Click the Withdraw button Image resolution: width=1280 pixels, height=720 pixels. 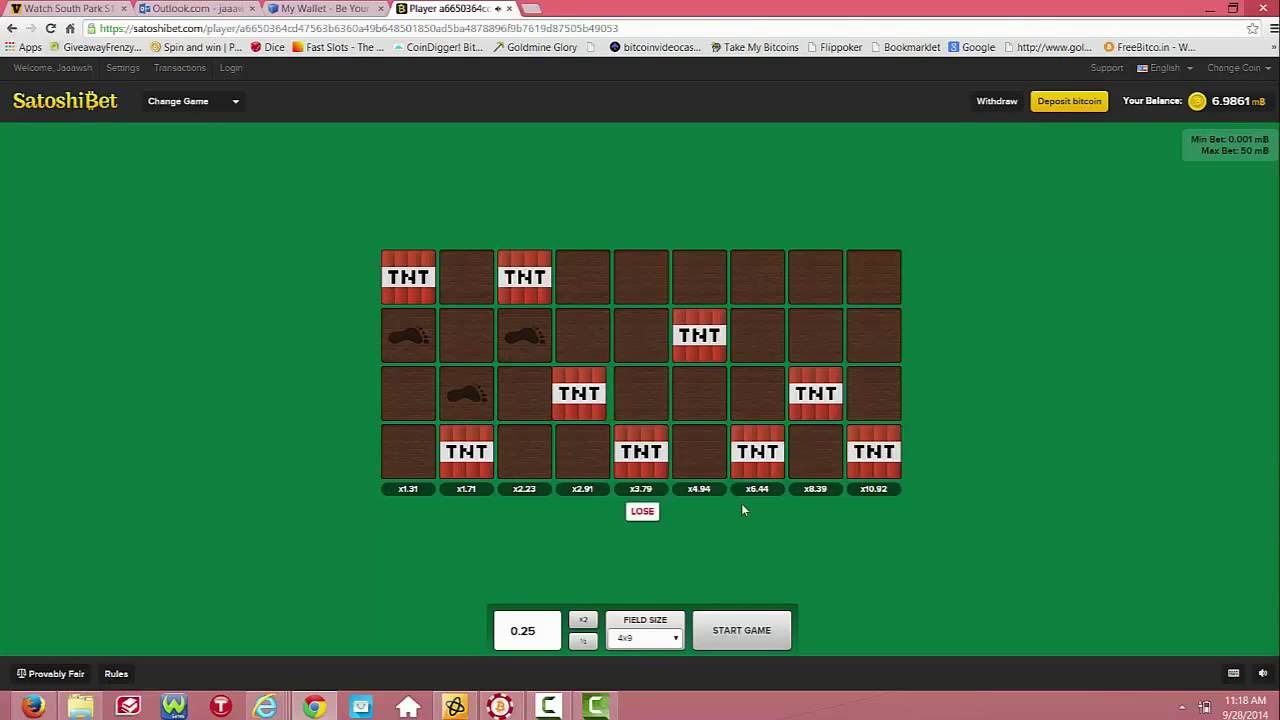coord(997,101)
